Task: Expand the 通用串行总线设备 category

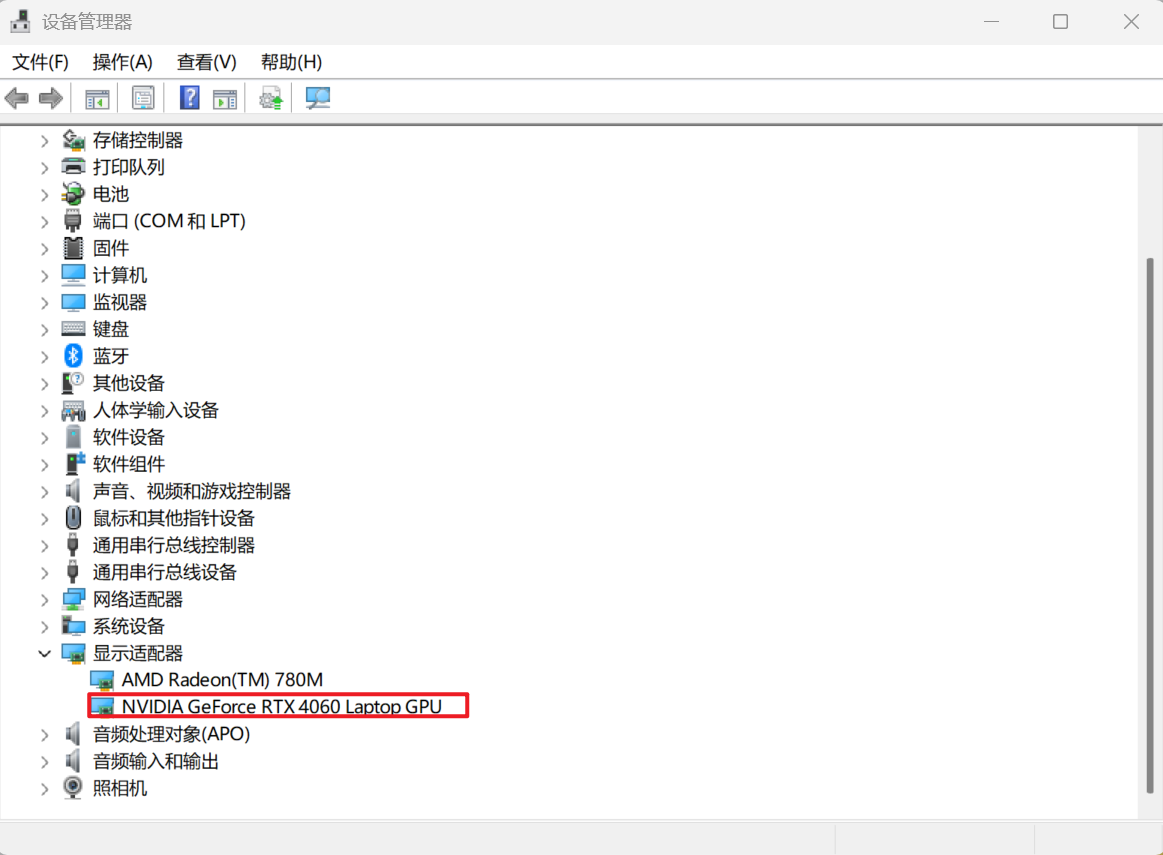Action: pyautogui.click(x=45, y=572)
